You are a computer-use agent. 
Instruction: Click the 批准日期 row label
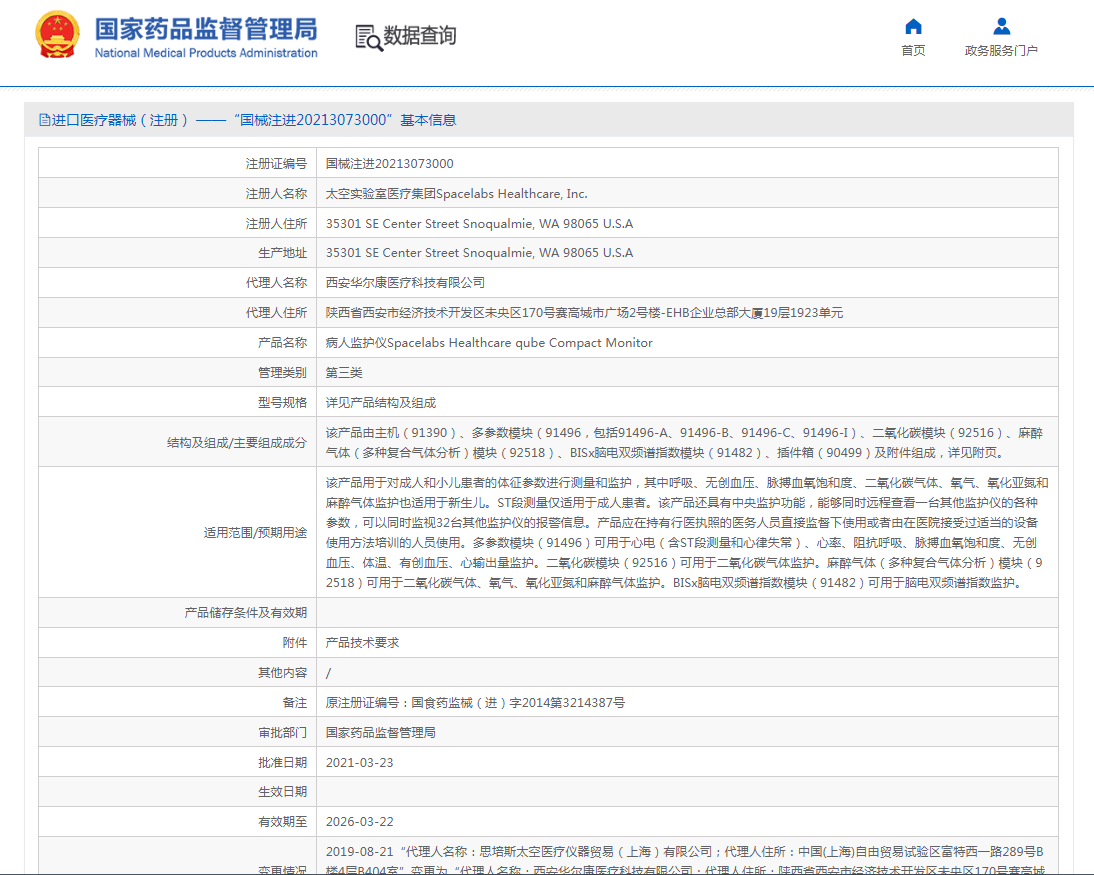(283, 763)
